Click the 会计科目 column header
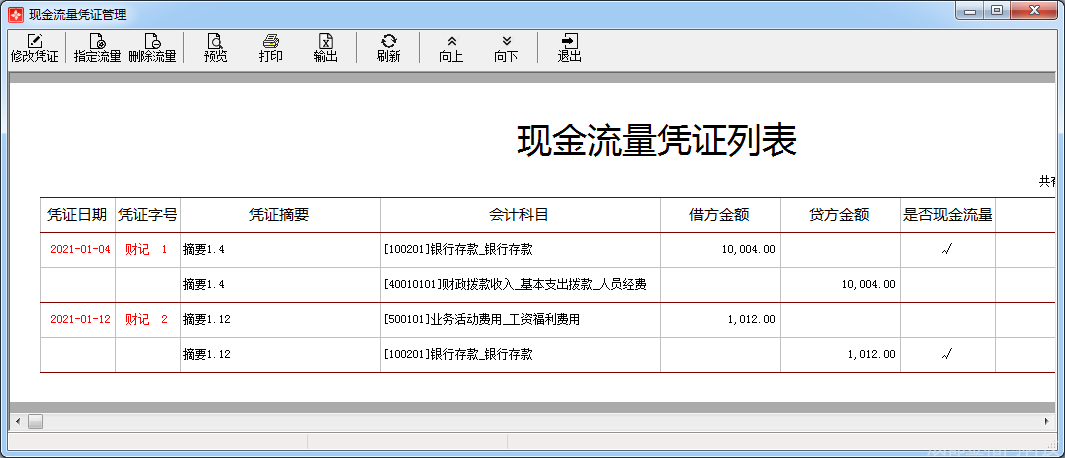1065x458 pixels. click(519, 215)
